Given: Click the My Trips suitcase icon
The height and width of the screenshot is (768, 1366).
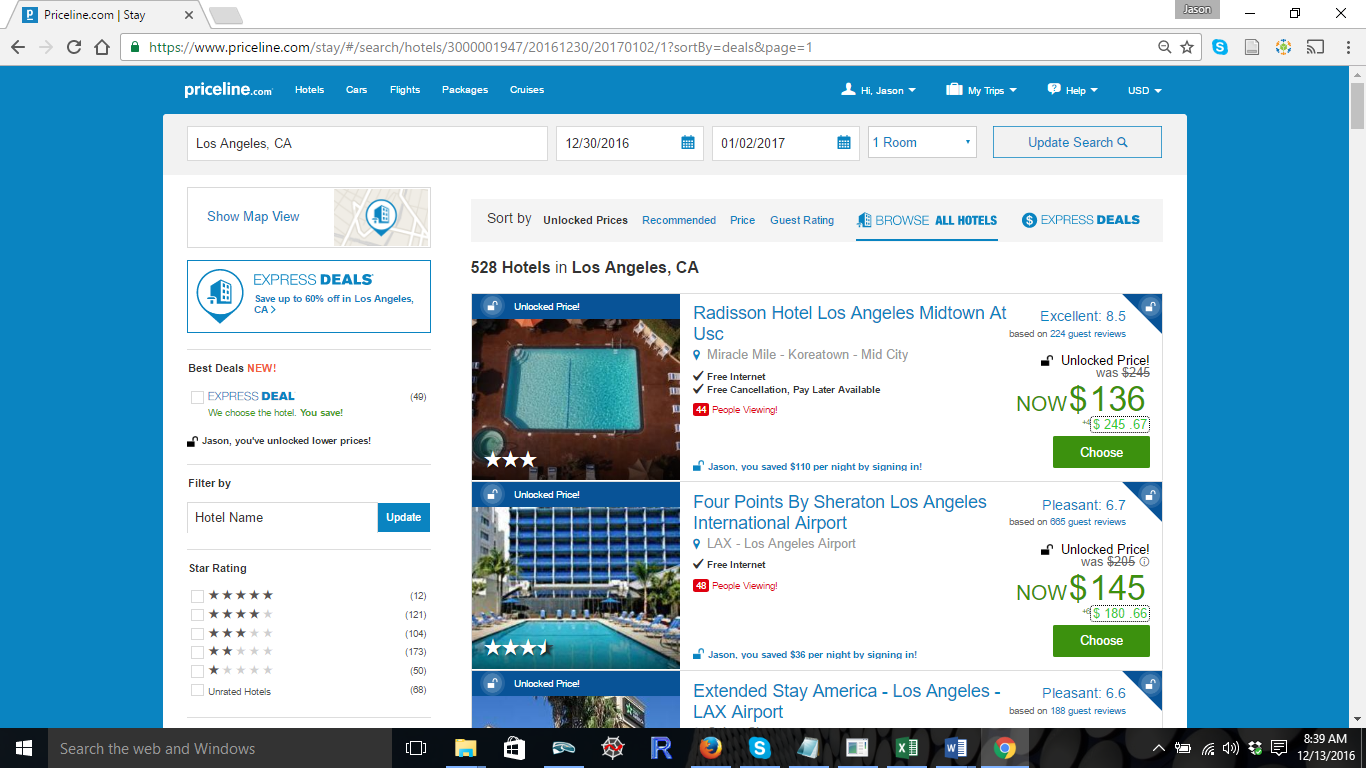Looking at the screenshot, I should 954,89.
